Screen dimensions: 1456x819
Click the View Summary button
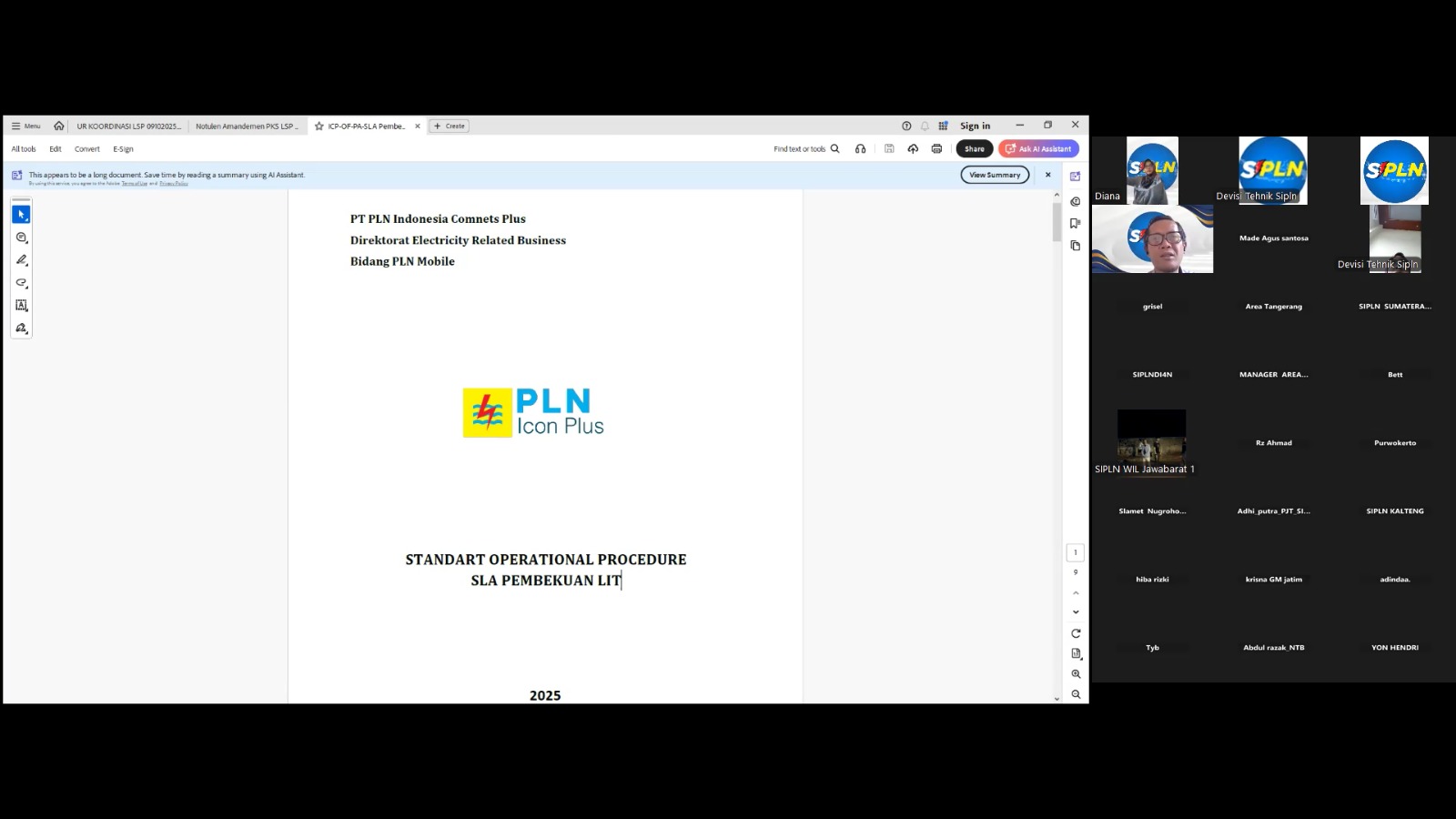coord(995,175)
